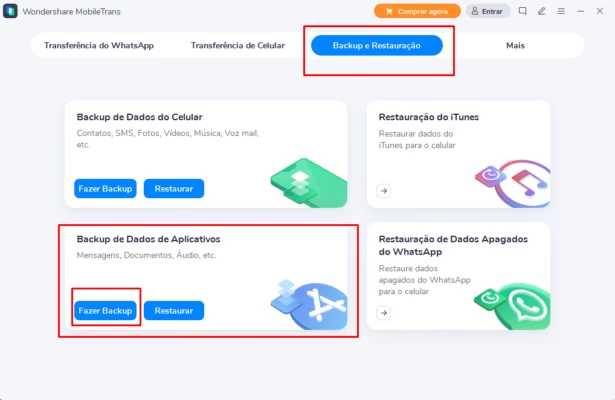Image resolution: width=615 pixels, height=400 pixels.
Task: Click the arrow on Restauração de Dados Apagados card
Action: 384,313
